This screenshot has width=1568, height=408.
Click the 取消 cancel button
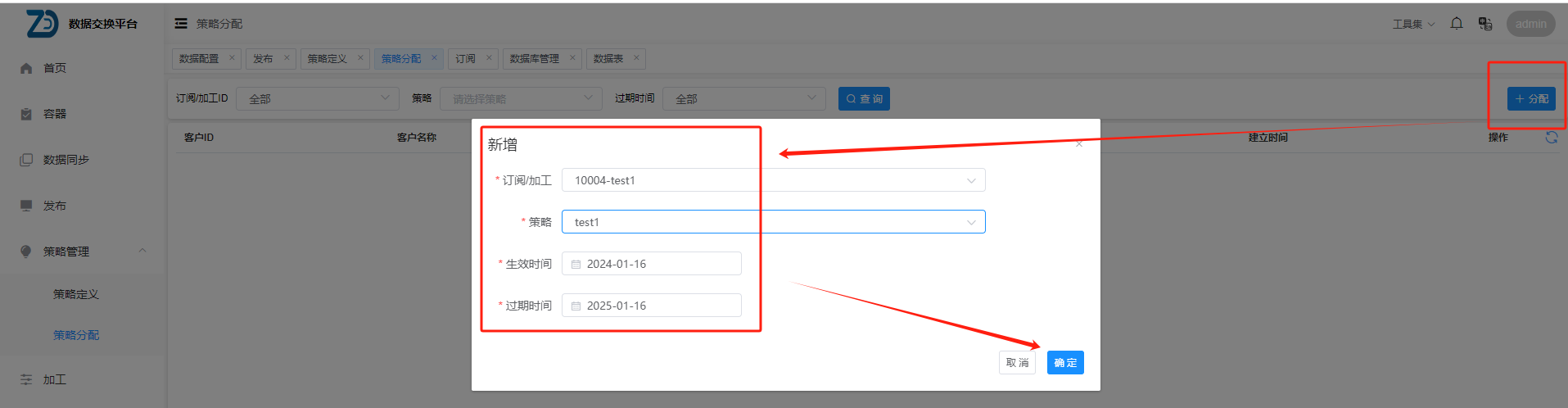click(1017, 363)
